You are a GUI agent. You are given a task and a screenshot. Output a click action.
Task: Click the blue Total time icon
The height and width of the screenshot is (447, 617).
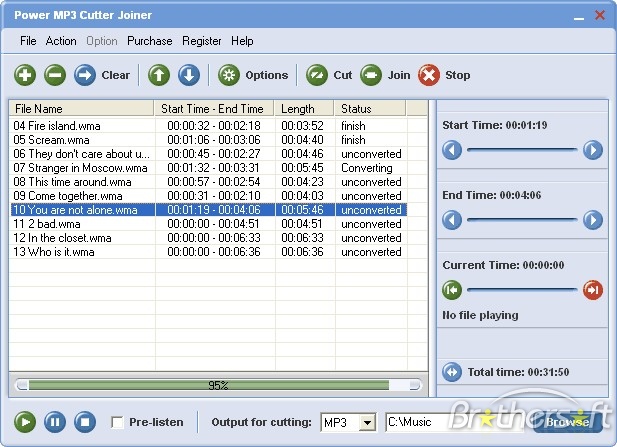click(x=452, y=372)
